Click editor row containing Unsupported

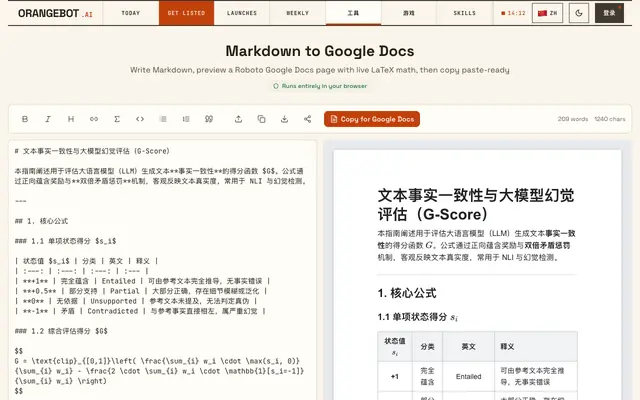point(136,301)
